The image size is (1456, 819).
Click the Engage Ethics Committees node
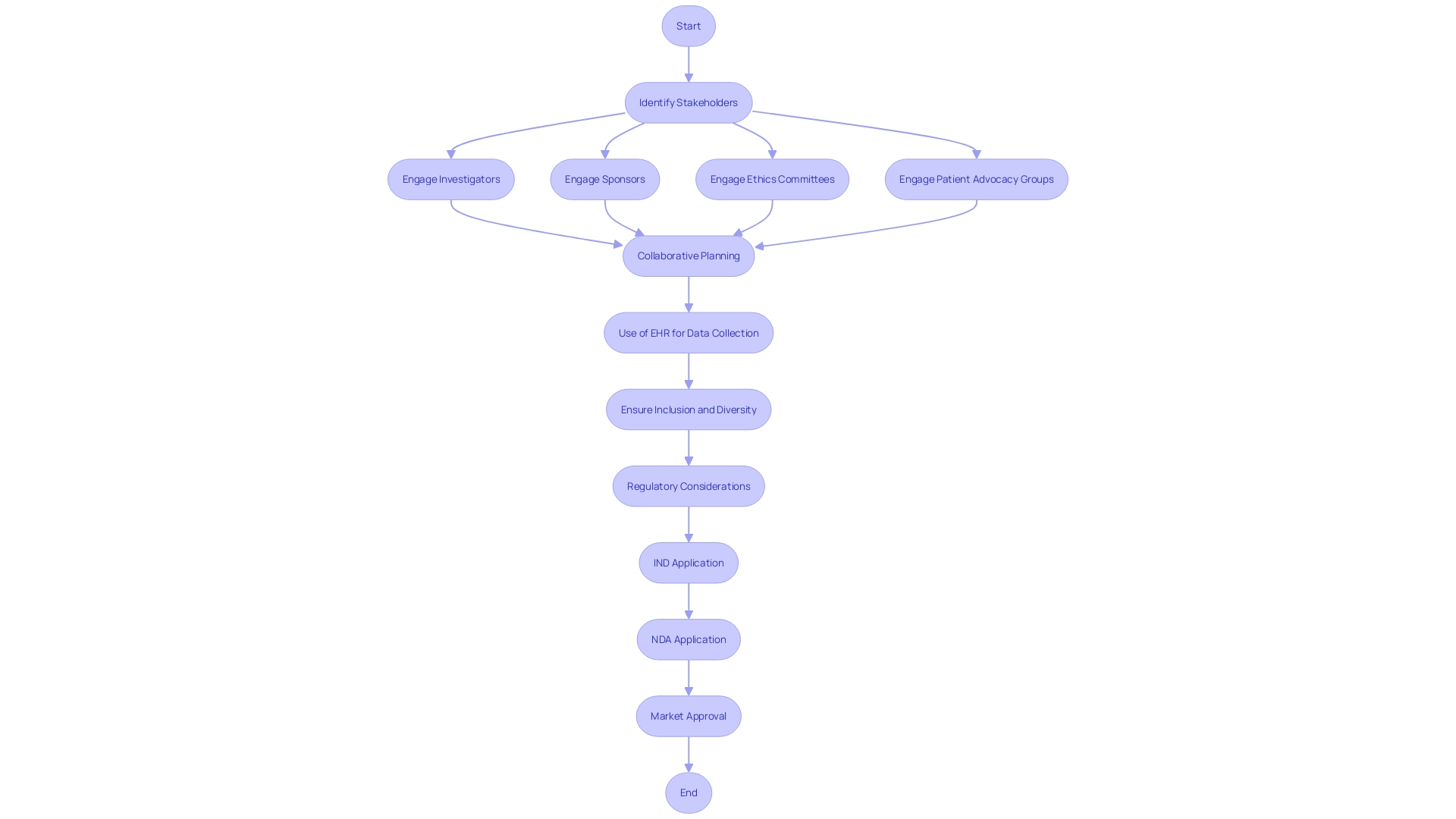[771, 178]
